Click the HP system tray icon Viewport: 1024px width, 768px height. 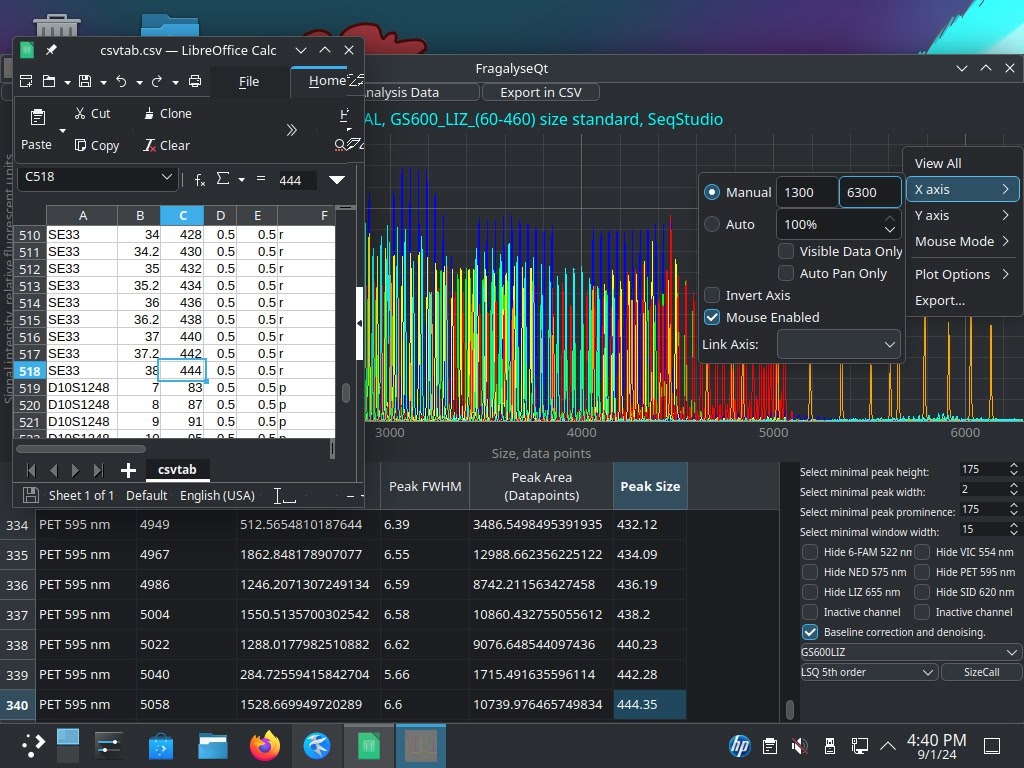[739, 745]
